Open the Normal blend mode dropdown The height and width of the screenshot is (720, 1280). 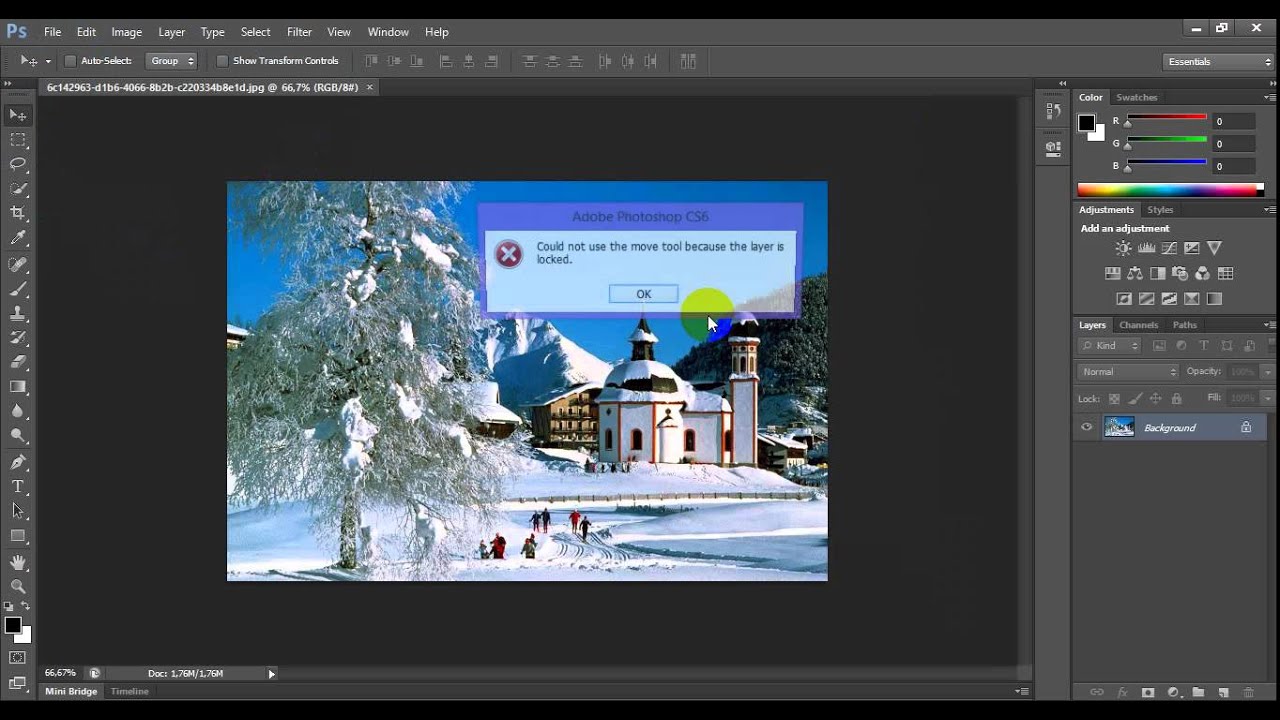(1129, 372)
